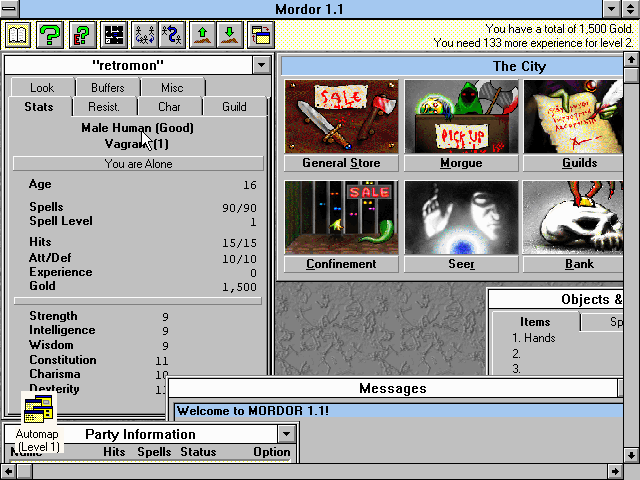Image resolution: width=640 pixels, height=480 pixels.
Task: Switch to the Buffers tab
Action: pyautogui.click(x=108, y=87)
